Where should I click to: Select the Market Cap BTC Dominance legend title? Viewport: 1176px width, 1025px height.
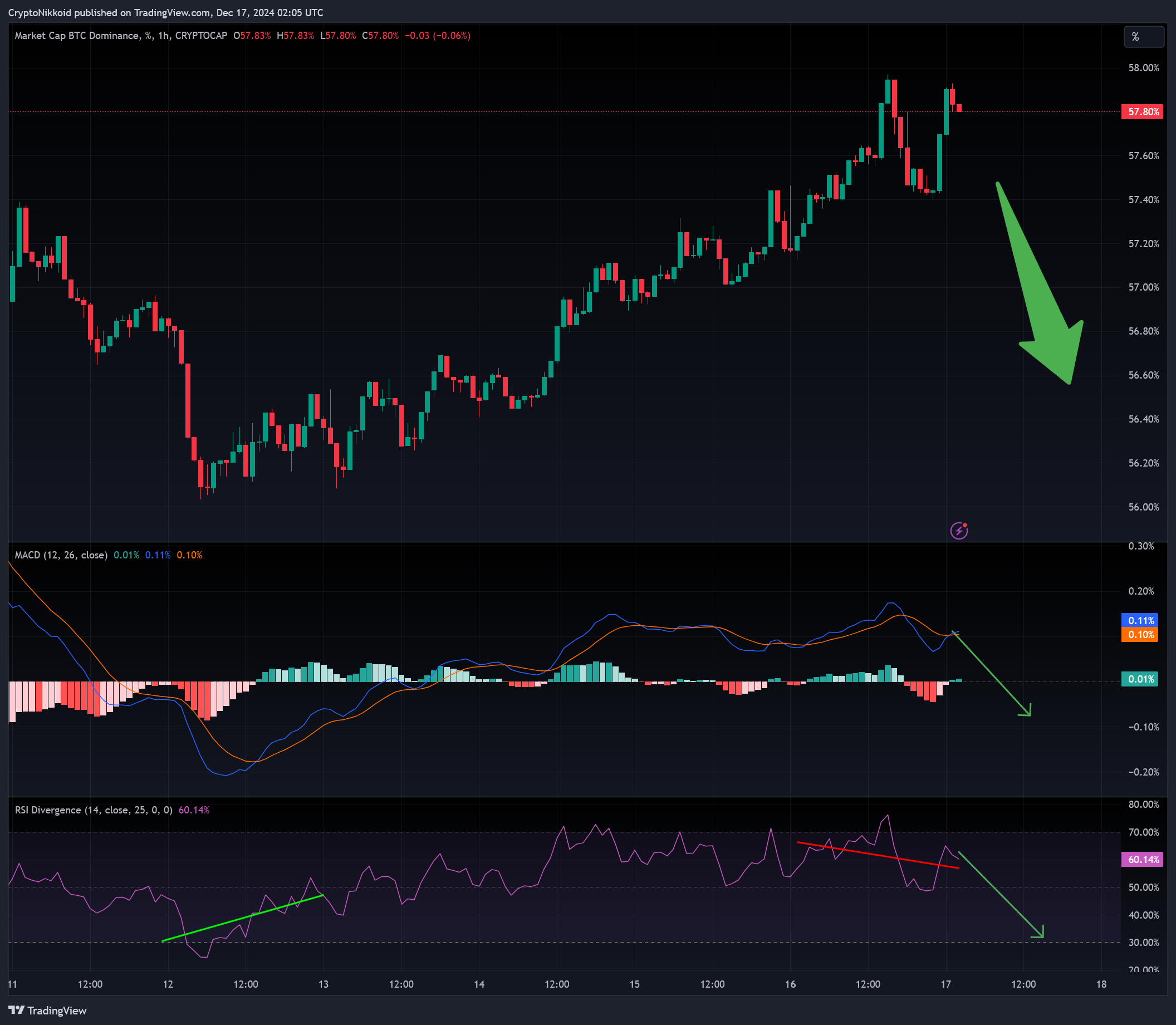pyautogui.click(x=121, y=36)
